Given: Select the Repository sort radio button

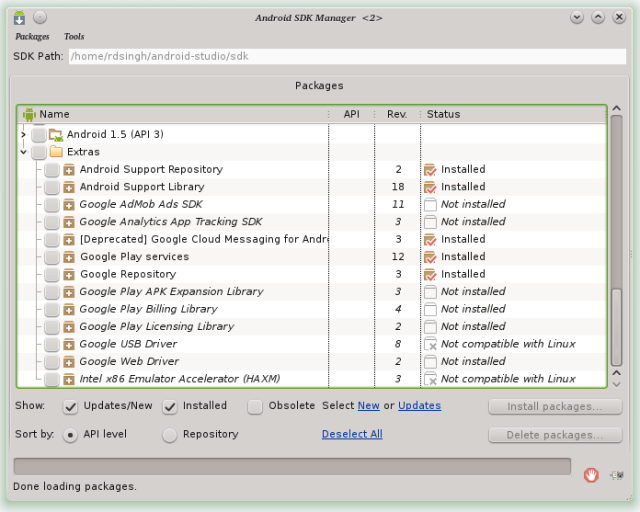Looking at the screenshot, I should (169, 435).
